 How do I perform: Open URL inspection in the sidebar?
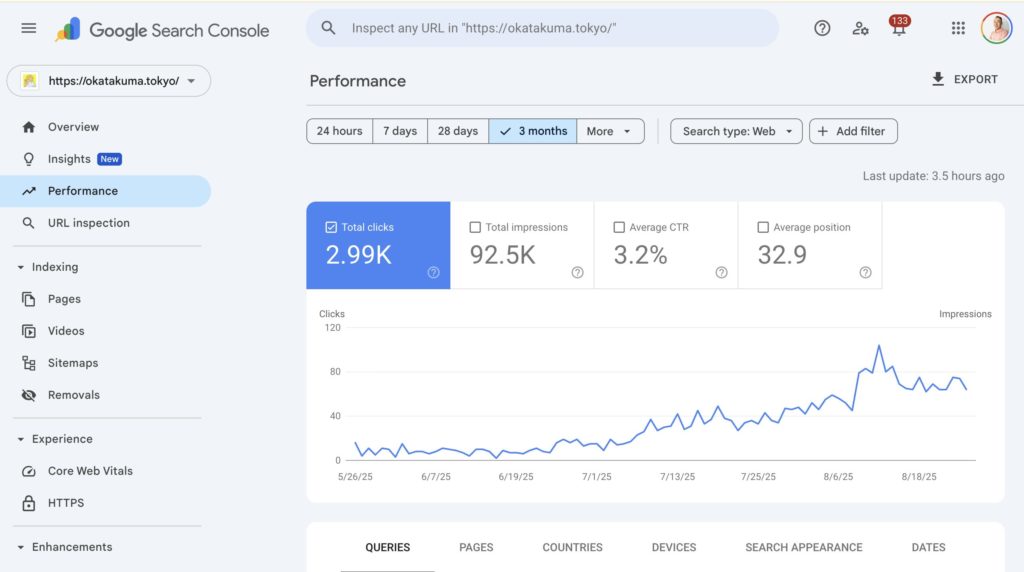106,223
